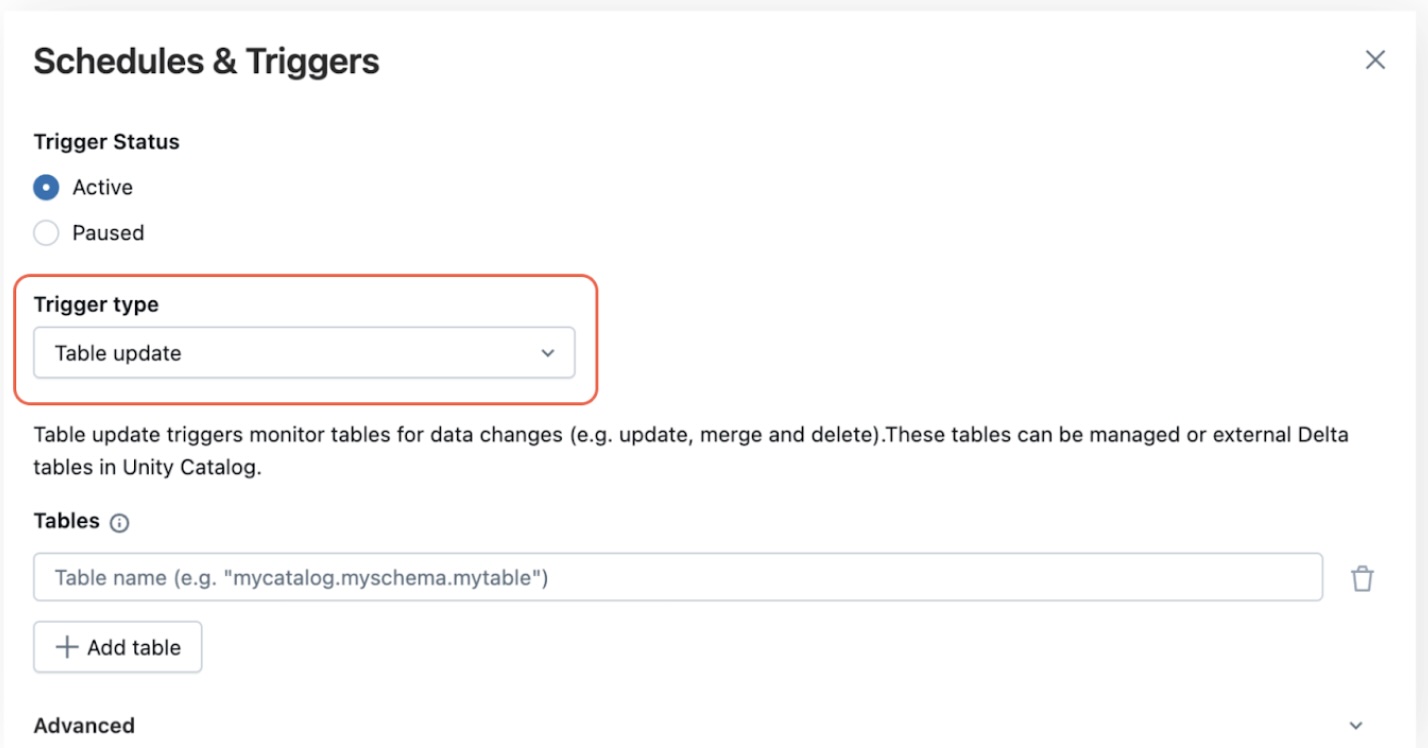The width and height of the screenshot is (1428, 748).
Task: Toggle the Advanced section chevron arrow
Action: [1356, 726]
